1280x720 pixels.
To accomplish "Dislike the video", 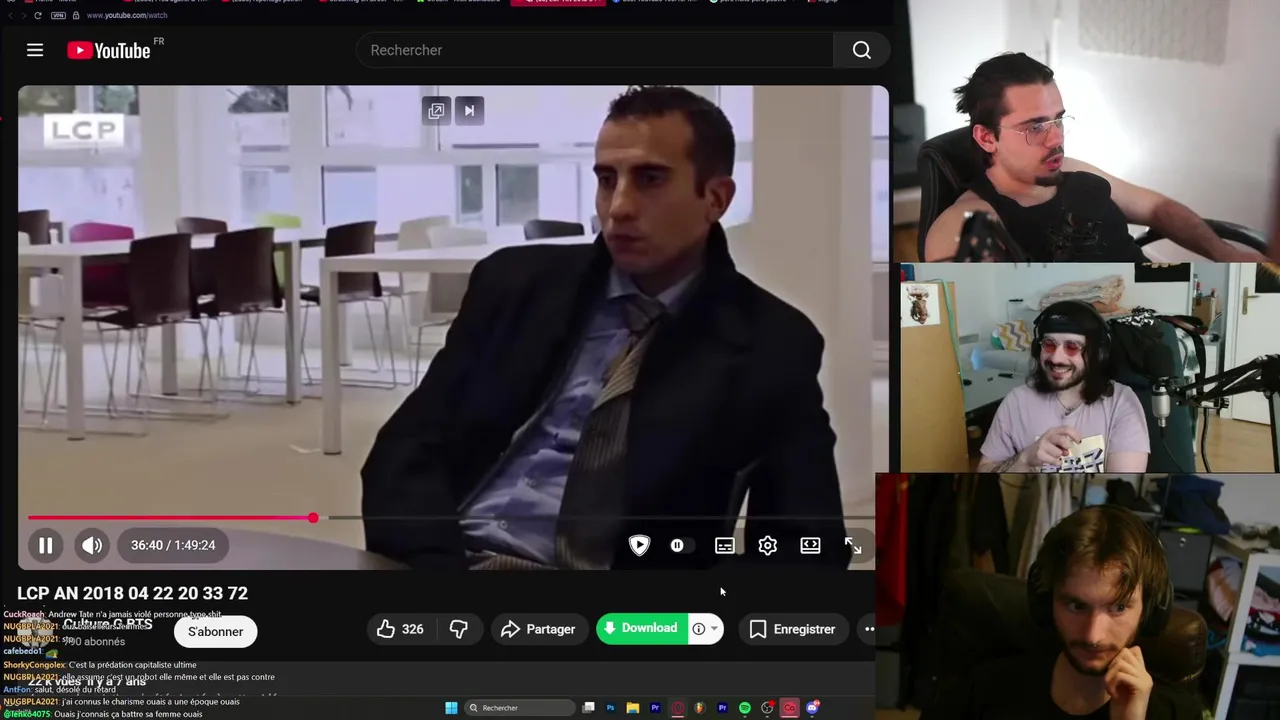I will [x=459, y=629].
